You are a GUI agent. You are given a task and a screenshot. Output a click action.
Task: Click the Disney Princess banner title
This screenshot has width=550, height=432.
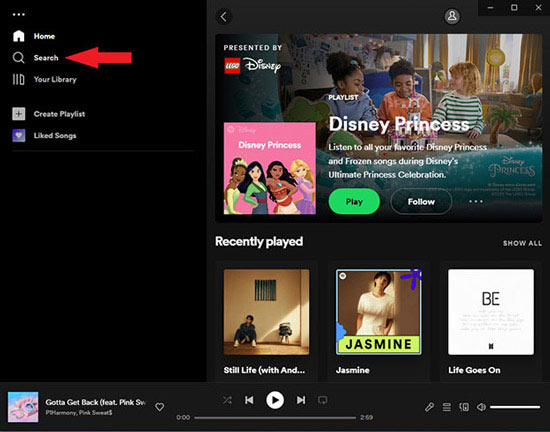pos(399,124)
